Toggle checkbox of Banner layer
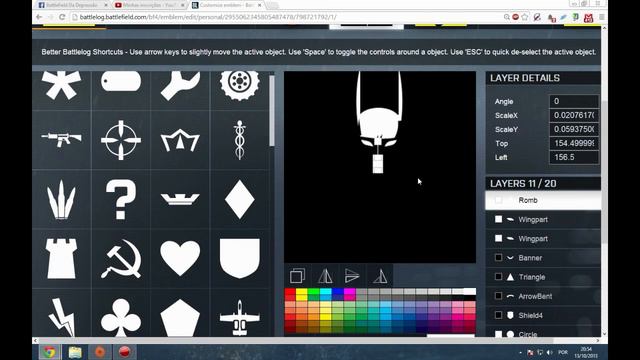The image size is (640, 360). pos(498,258)
